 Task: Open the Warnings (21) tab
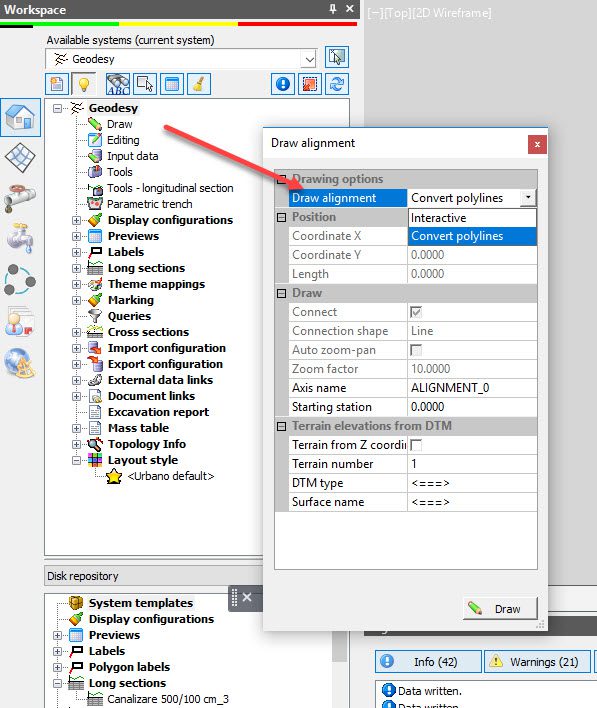point(537,661)
